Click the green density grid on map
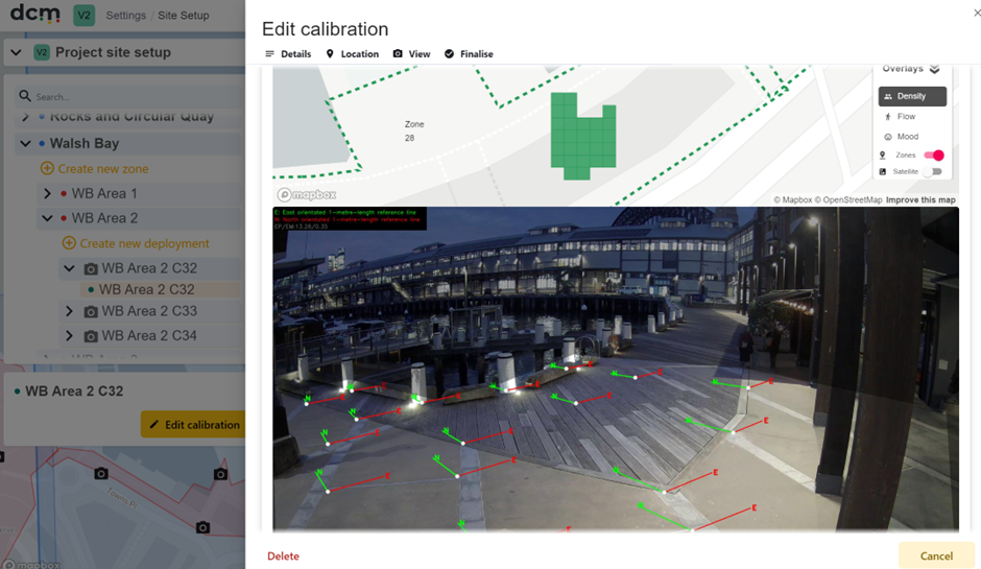 [583, 136]
